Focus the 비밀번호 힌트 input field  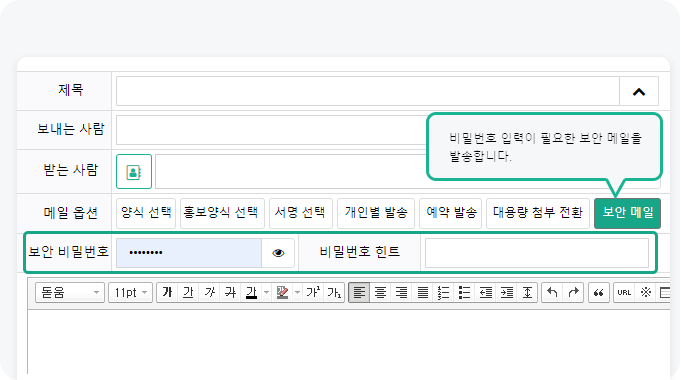click(537, 252)
